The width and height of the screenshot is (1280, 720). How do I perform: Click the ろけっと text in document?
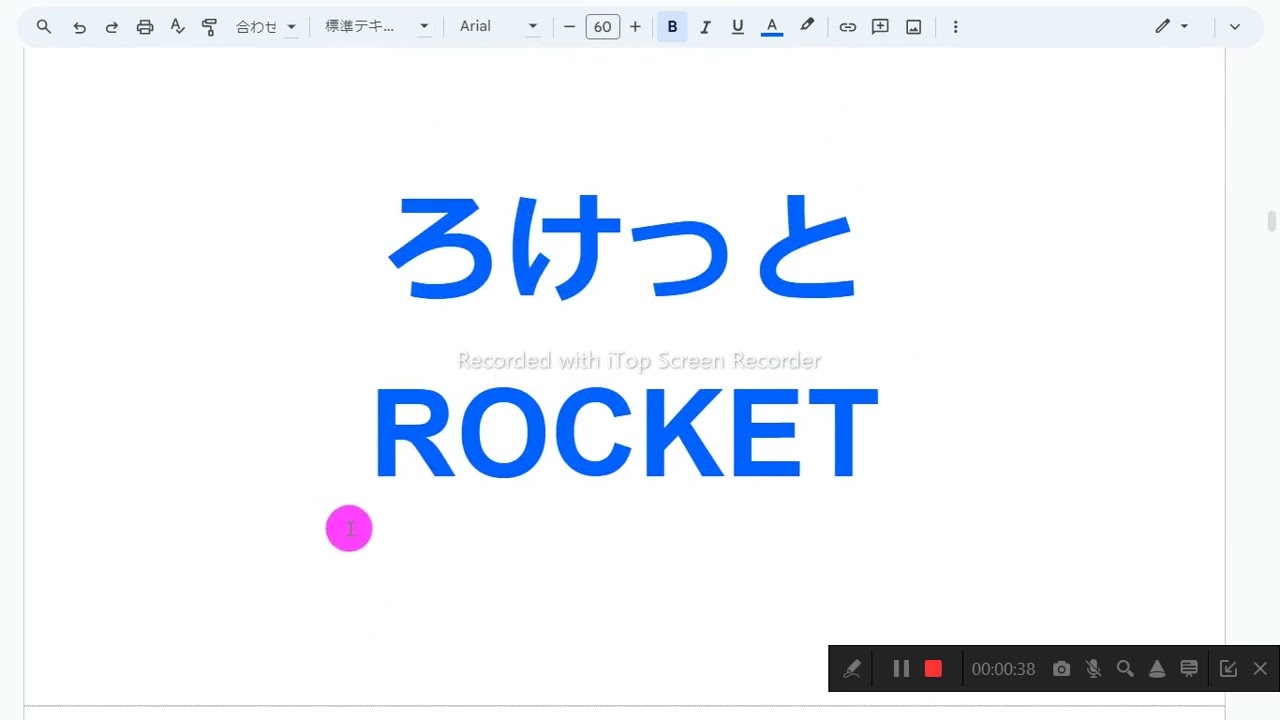click(621, 248)
